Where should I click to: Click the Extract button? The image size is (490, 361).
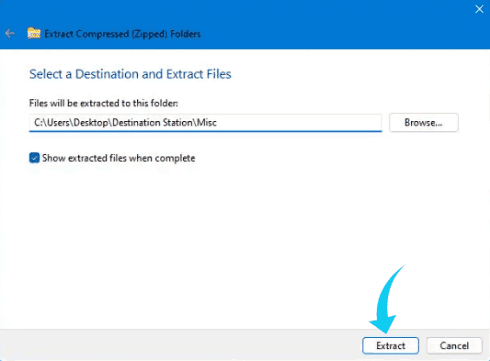pos(390,346)
